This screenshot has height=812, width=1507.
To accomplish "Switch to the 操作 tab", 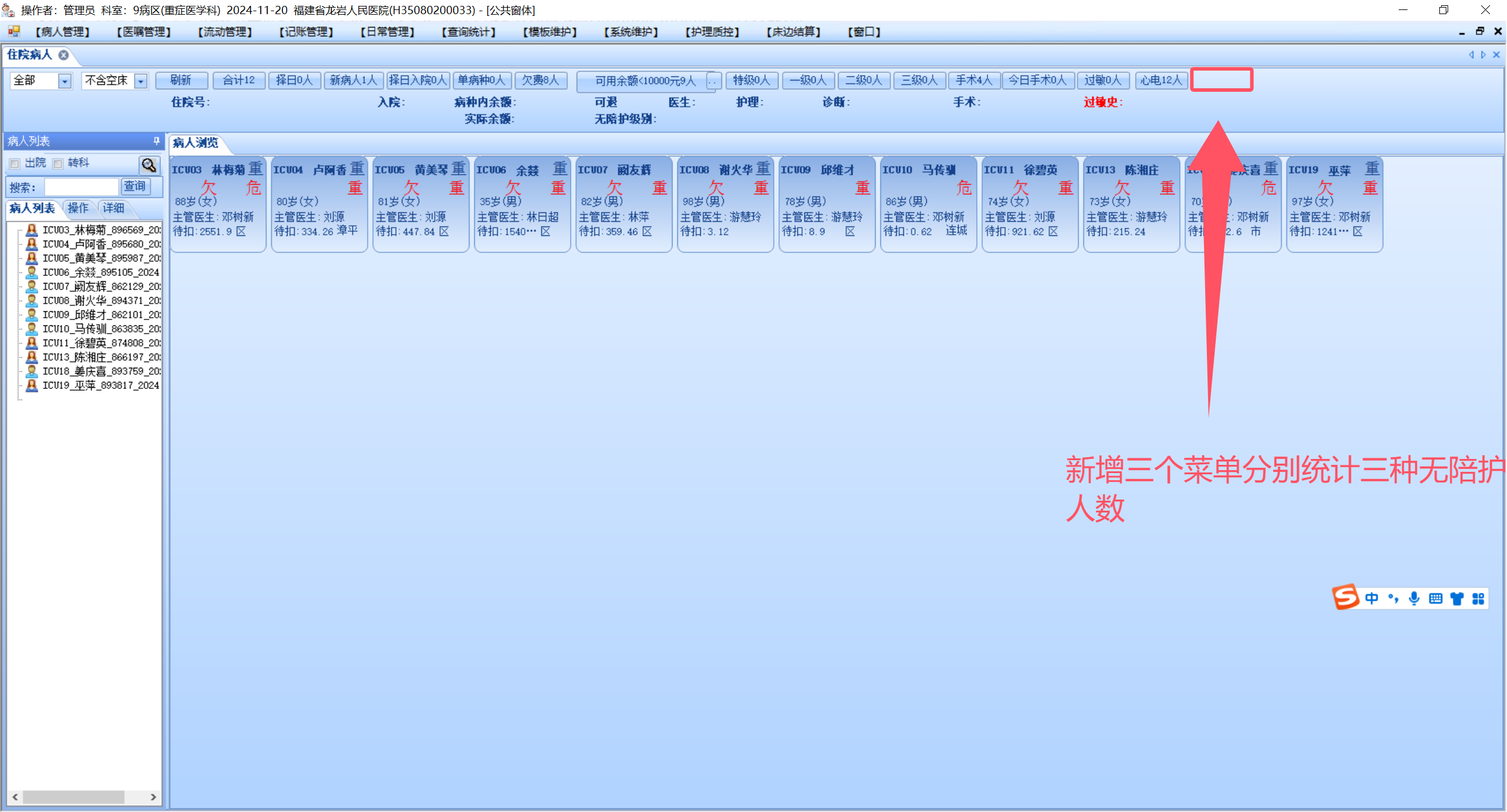I will tap(78, 208).
